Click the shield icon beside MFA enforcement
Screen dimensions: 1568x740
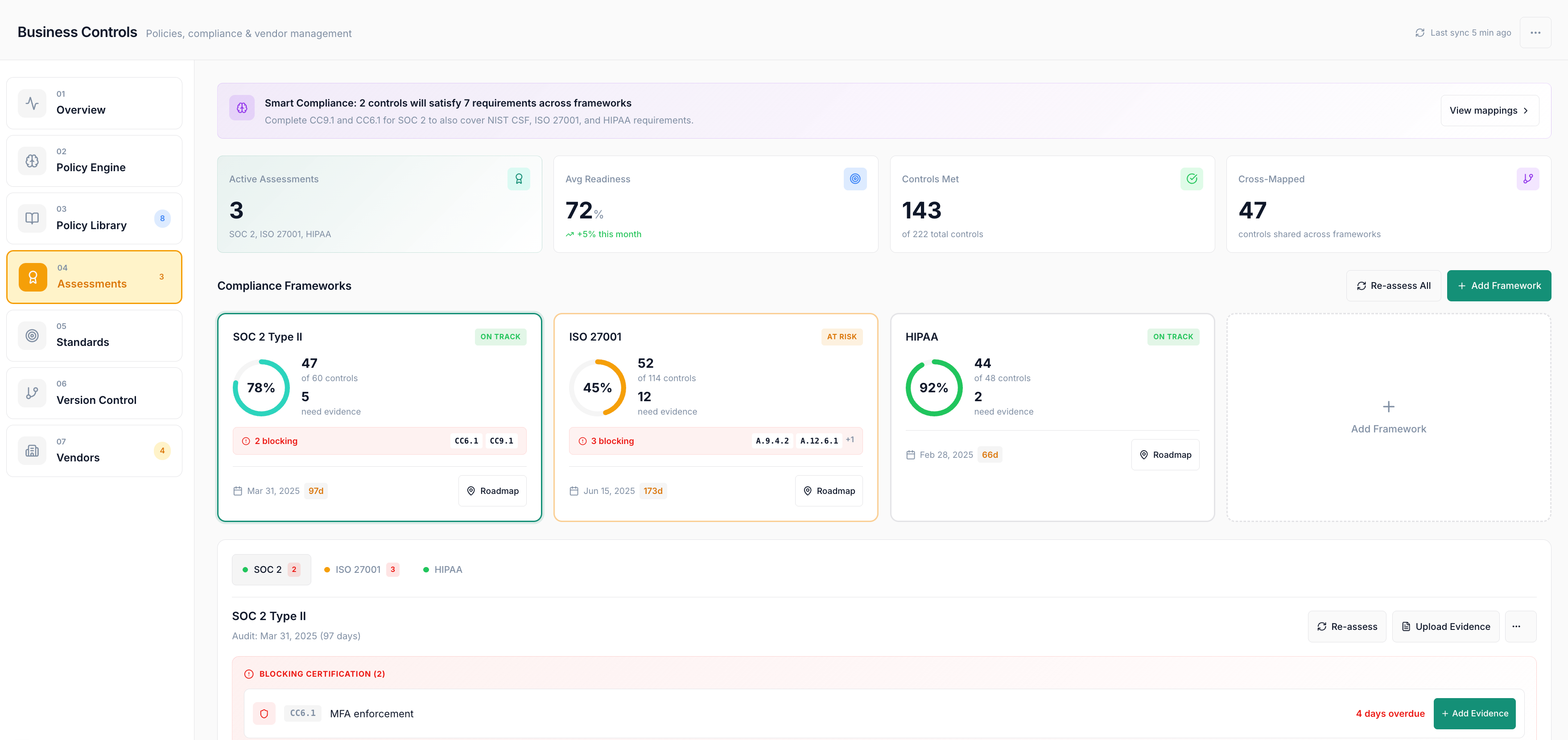coord(264,713)
